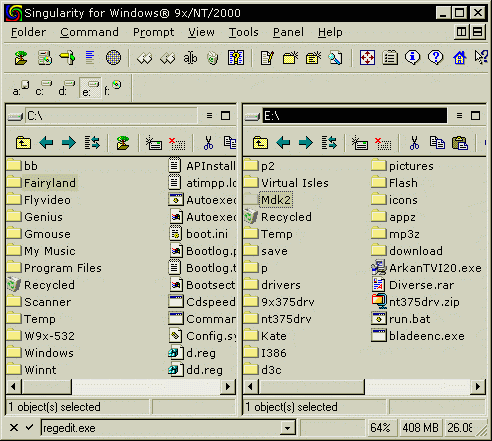The width and height of the screenshot is (492, 441).
Task: Click right scroll arrow in C:\ panel
Action: click(x=228, y=387)
